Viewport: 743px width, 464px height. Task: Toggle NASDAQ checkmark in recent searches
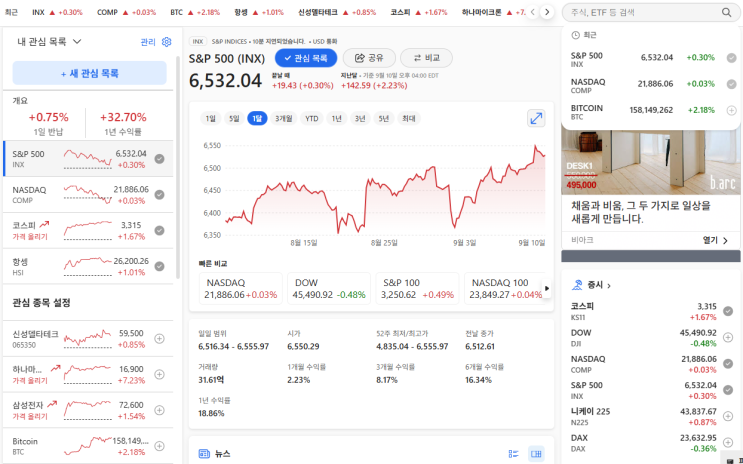[x=732, y=84]
